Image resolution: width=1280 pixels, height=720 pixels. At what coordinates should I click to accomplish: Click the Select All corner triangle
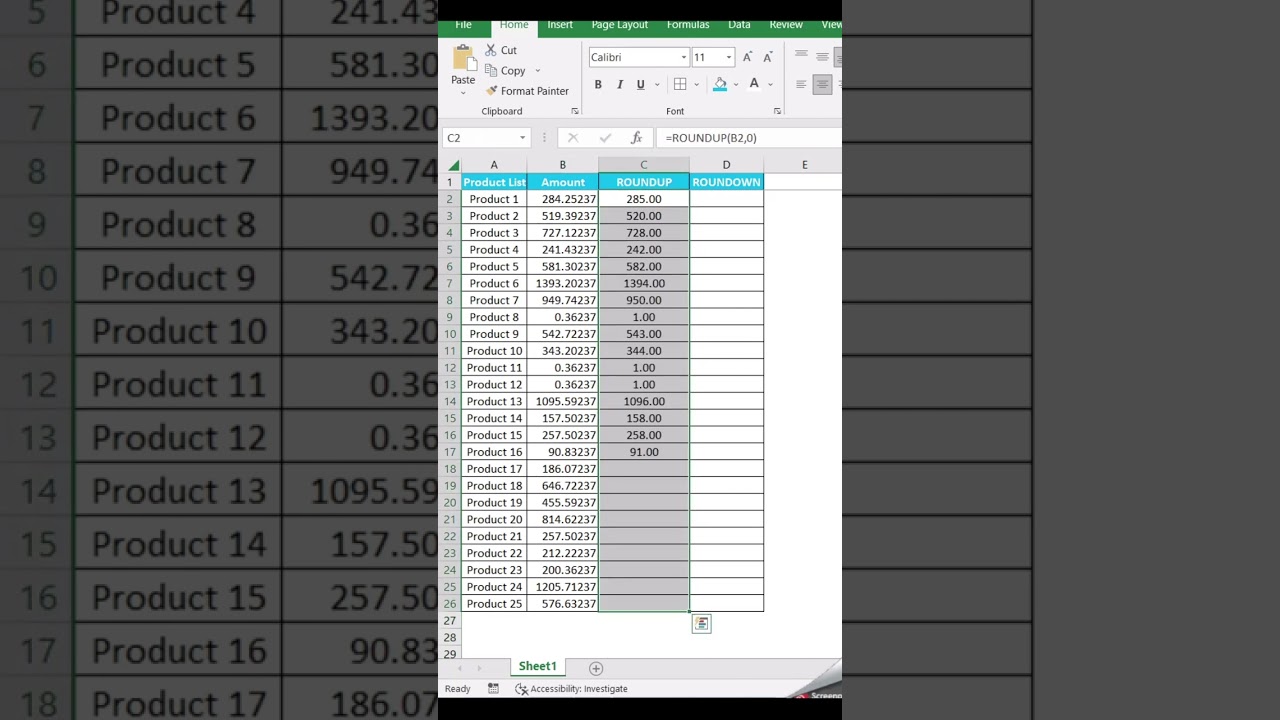(454, 165)
